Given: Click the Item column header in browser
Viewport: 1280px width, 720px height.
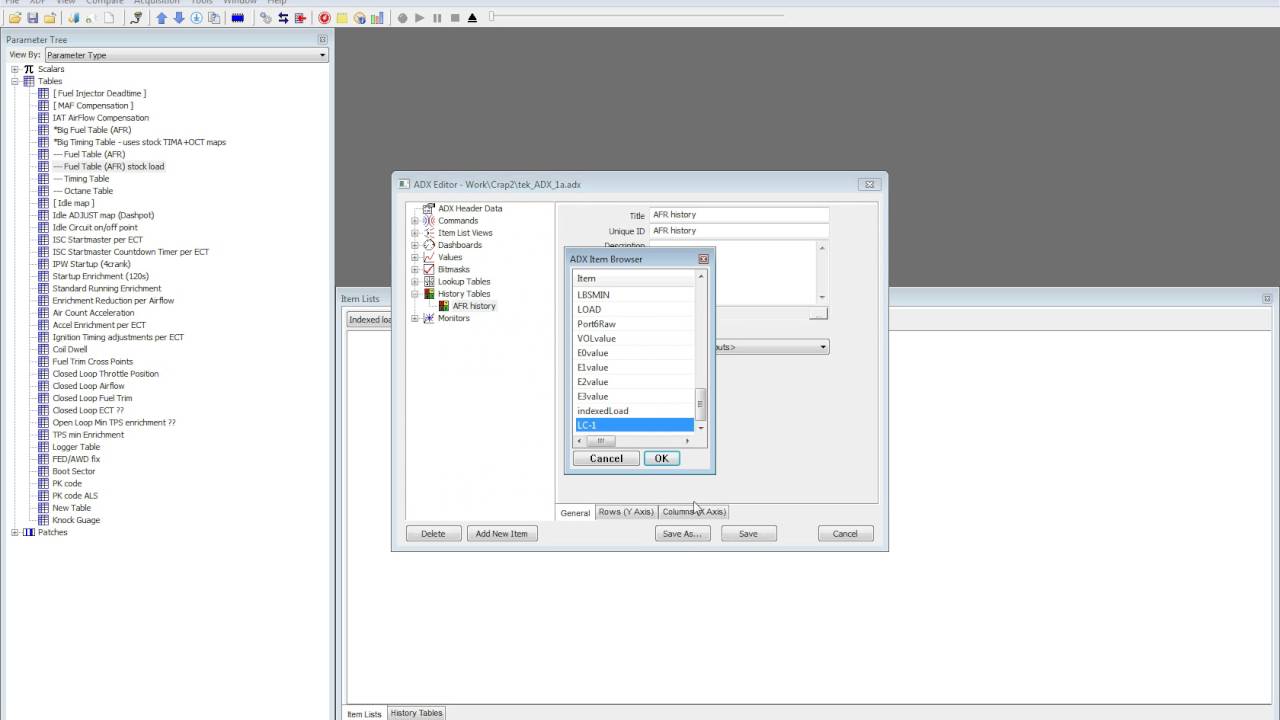Looking at the screenshot, I should coord(634,278).
